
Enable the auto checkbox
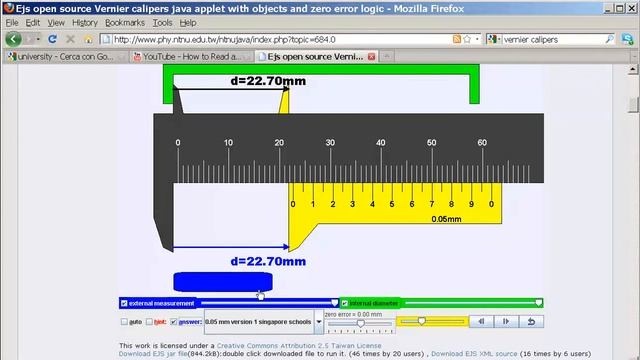tap(124, 322)
